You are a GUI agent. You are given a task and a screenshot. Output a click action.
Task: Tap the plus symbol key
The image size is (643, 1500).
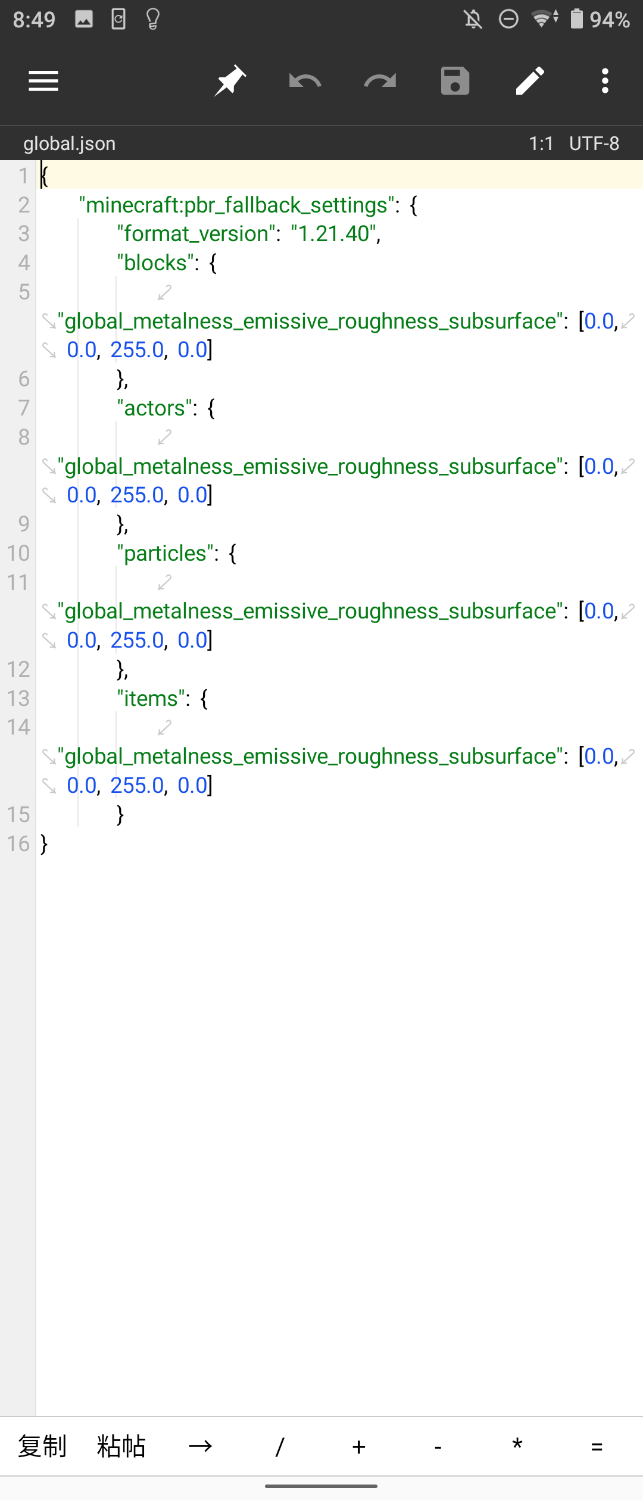click(359, 1446)
